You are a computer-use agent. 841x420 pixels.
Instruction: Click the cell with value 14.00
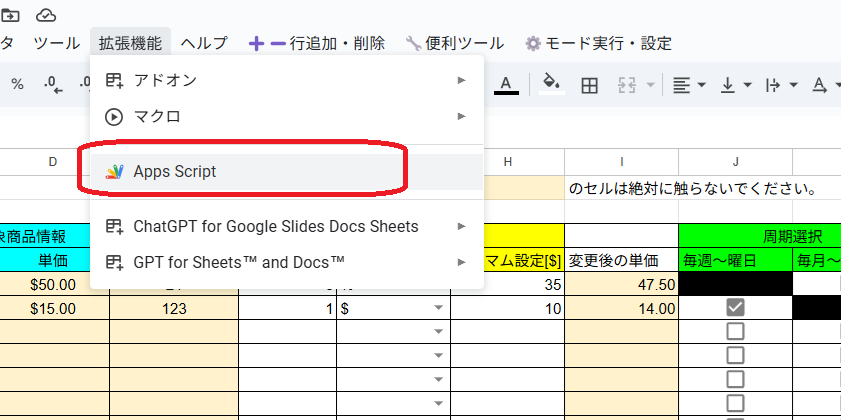click(622, 308)
